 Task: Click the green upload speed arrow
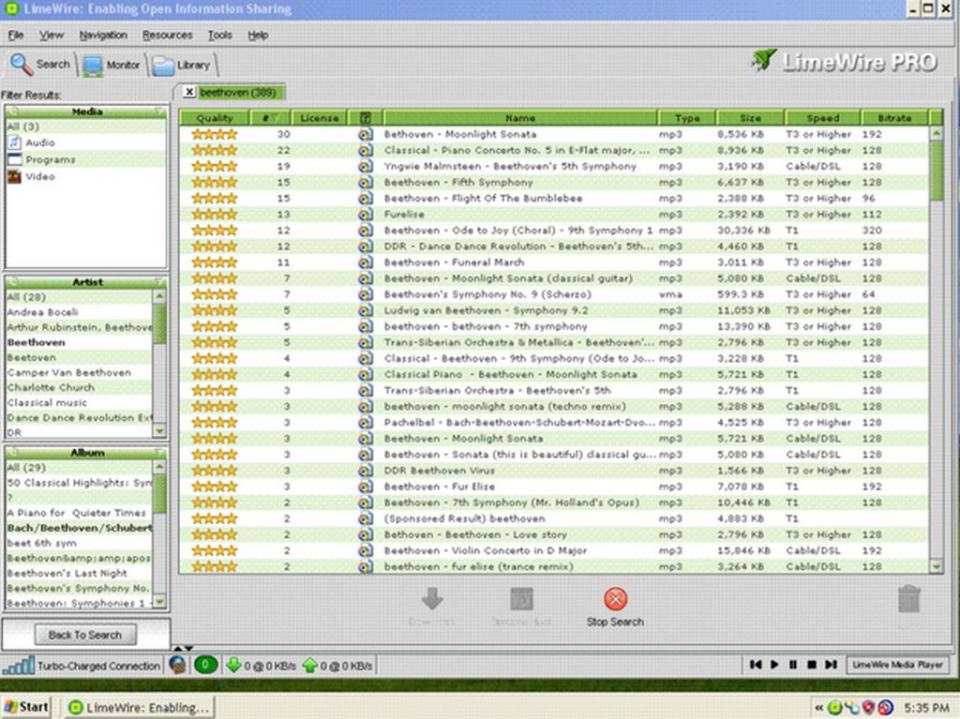click(310, 665)
